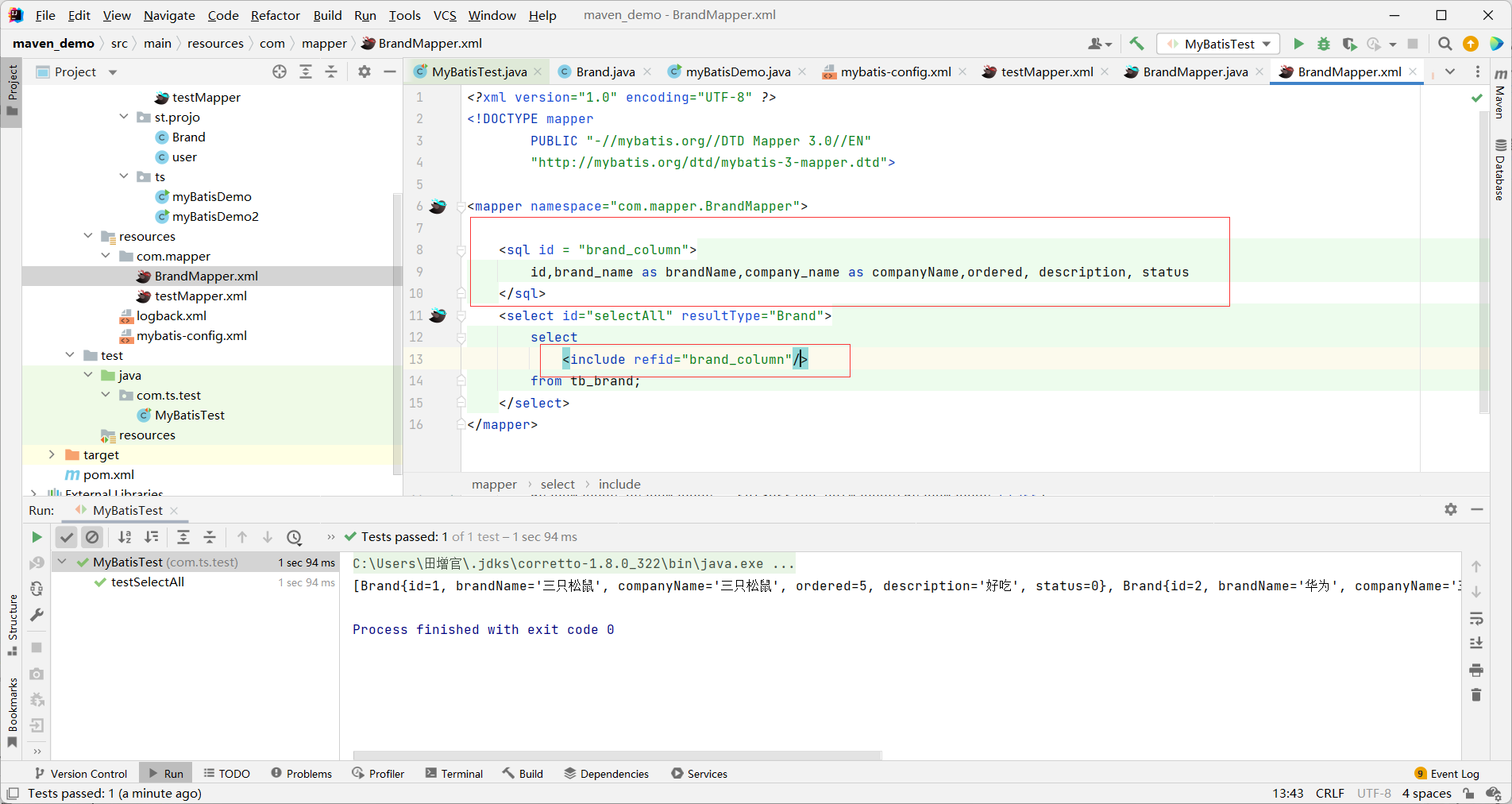This screenshot has width=1512, height=804.
Task: Close the Brand.java tab
Action: (x=647, y=72)
